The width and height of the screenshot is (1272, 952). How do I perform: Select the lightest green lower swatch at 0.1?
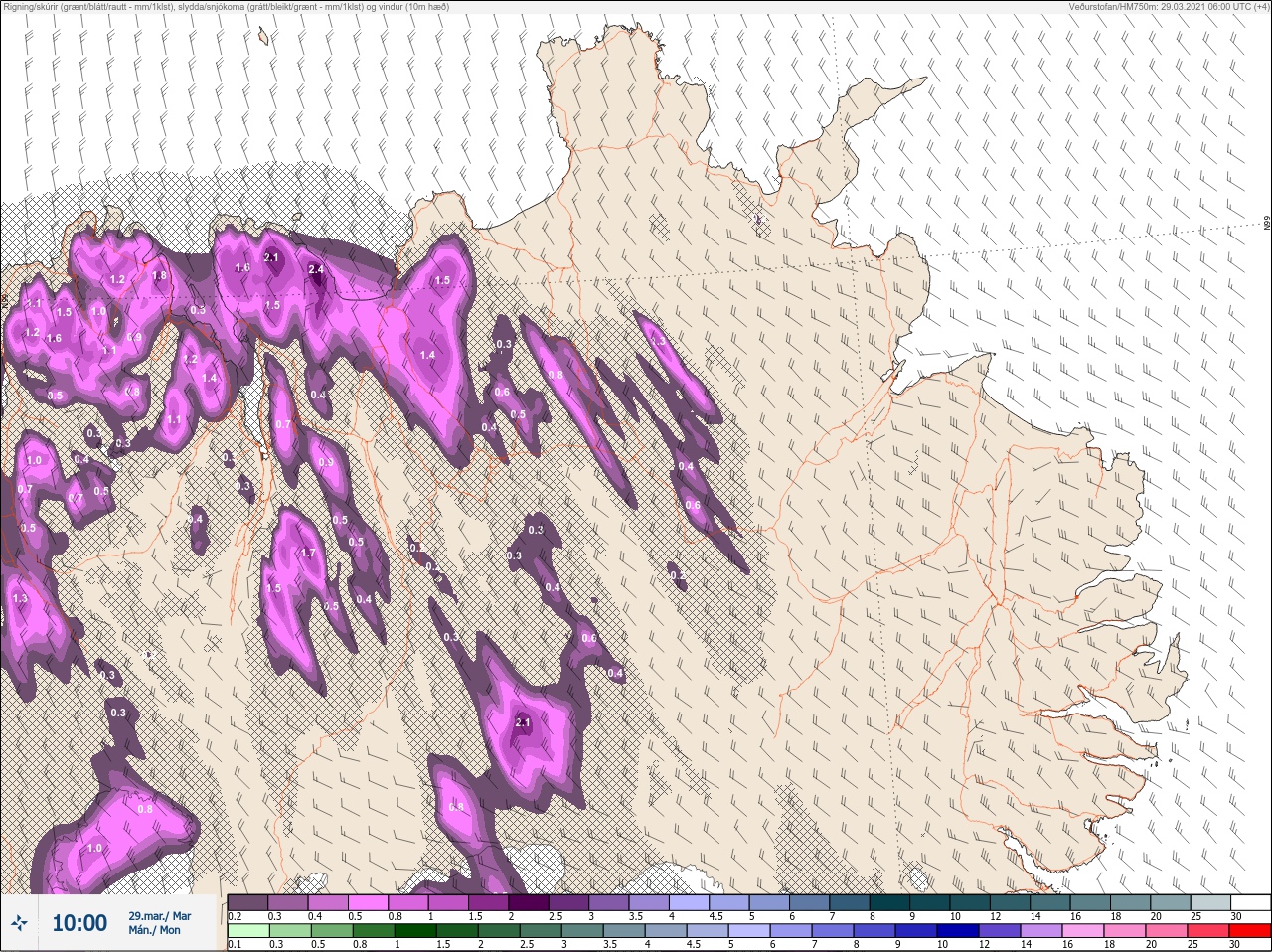pos(247,931)
